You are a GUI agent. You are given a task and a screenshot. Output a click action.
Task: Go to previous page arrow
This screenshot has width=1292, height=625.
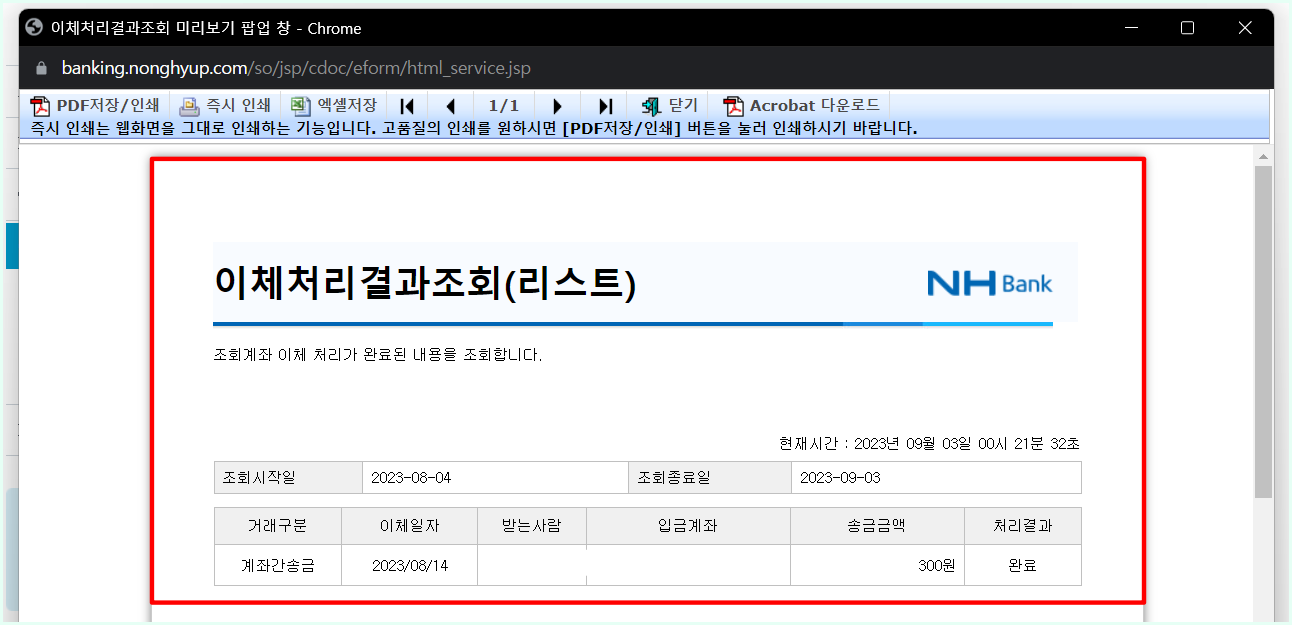point(451,105)
